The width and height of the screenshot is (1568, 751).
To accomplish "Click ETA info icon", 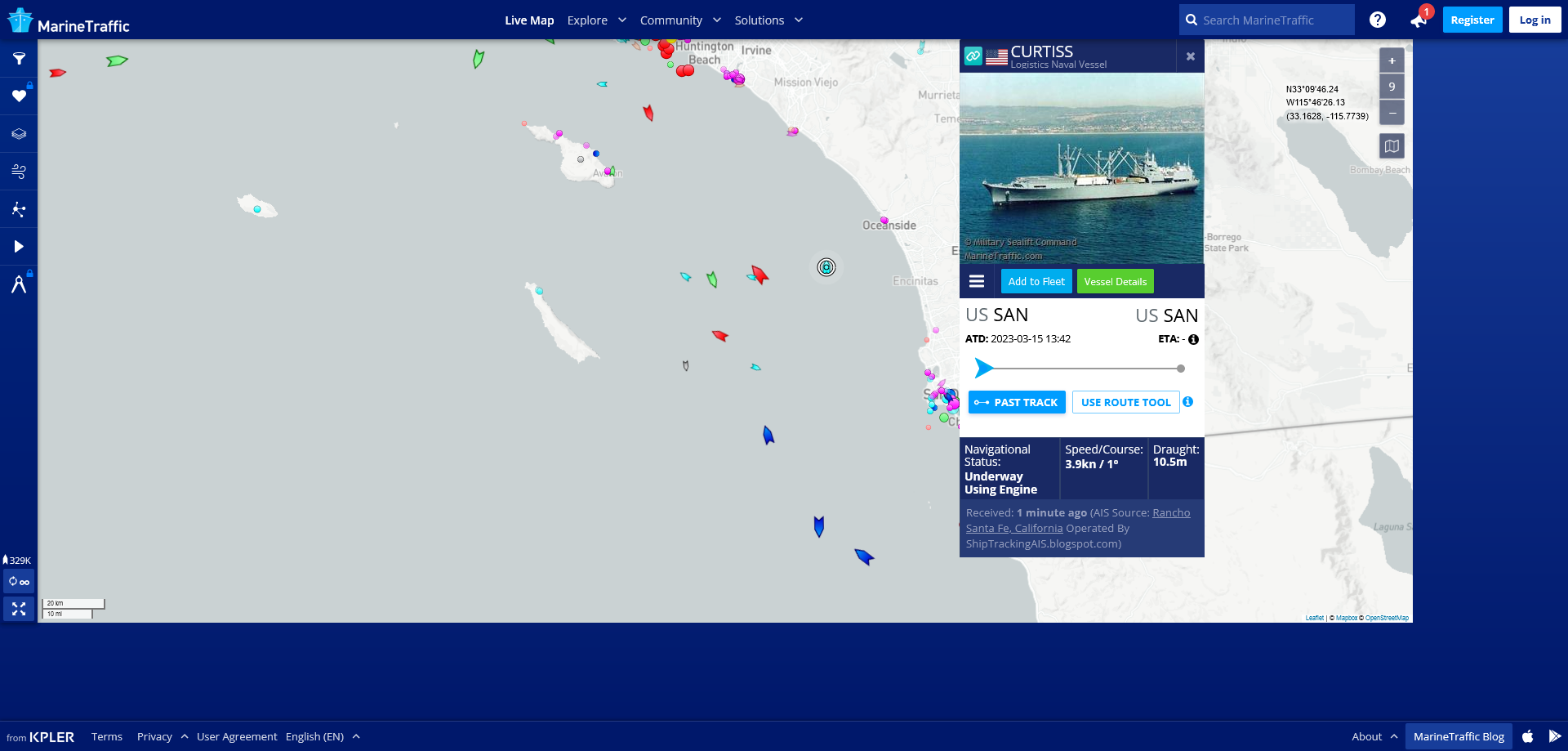I will pos(1193,339).
